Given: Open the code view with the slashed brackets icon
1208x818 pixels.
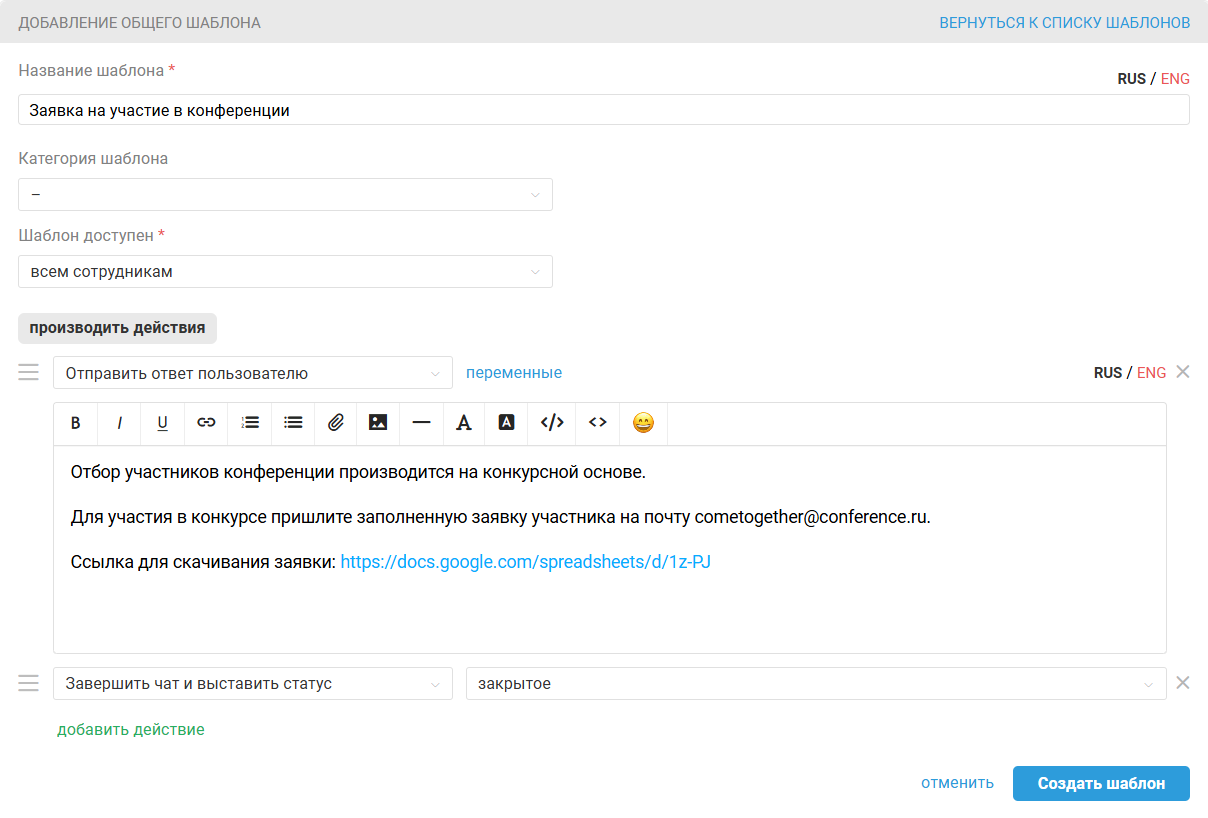Looking at the screenshot, I should (x=552, y=423).
